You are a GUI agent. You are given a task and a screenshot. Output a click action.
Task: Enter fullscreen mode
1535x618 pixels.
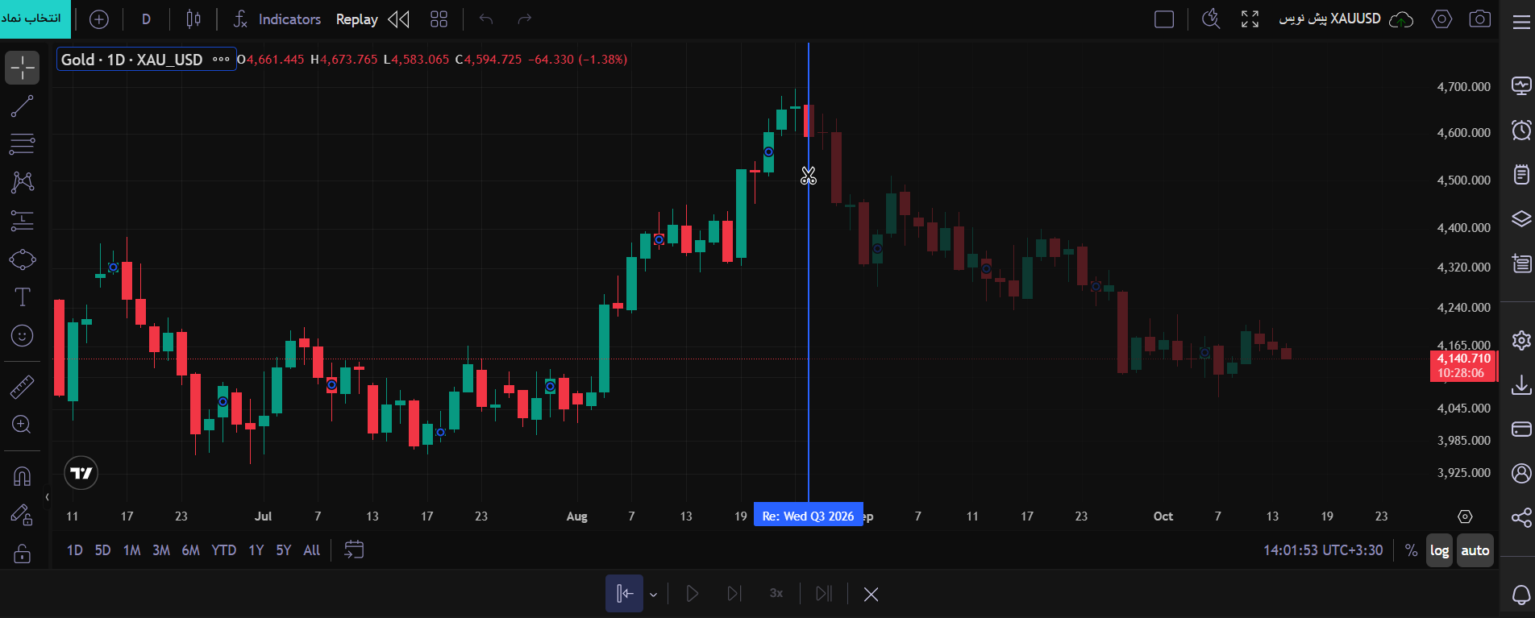click(1250, 19)
